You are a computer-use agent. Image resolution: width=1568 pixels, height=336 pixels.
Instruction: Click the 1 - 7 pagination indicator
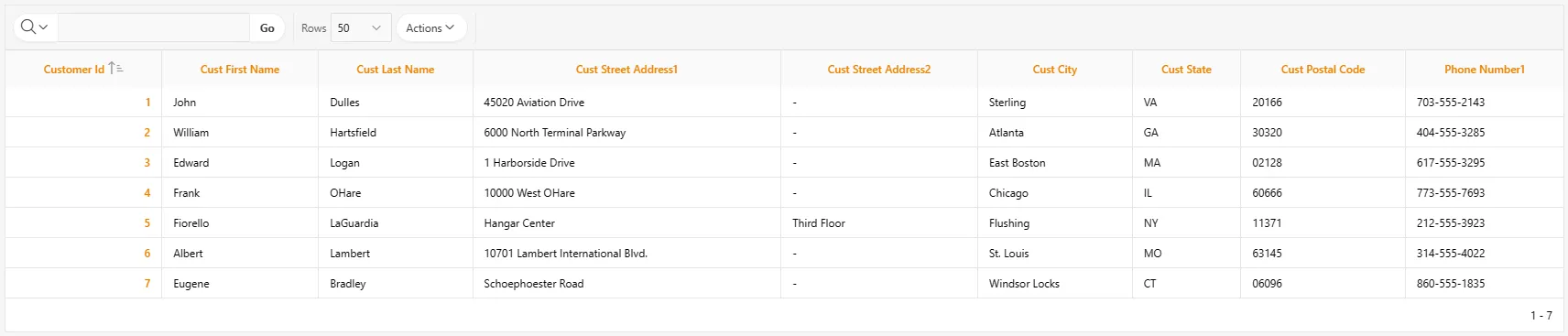click(x=1541, y=315)
